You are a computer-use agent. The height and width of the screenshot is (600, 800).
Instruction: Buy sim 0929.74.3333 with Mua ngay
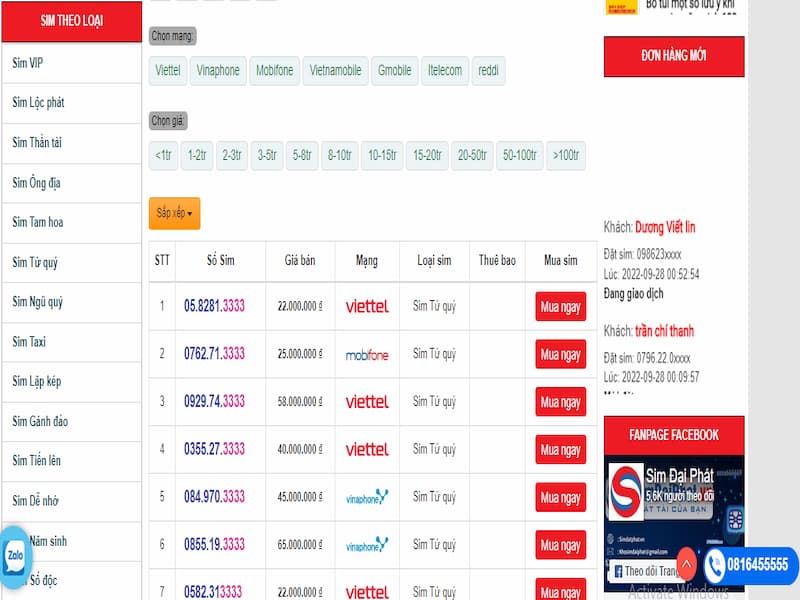(560, 402)
